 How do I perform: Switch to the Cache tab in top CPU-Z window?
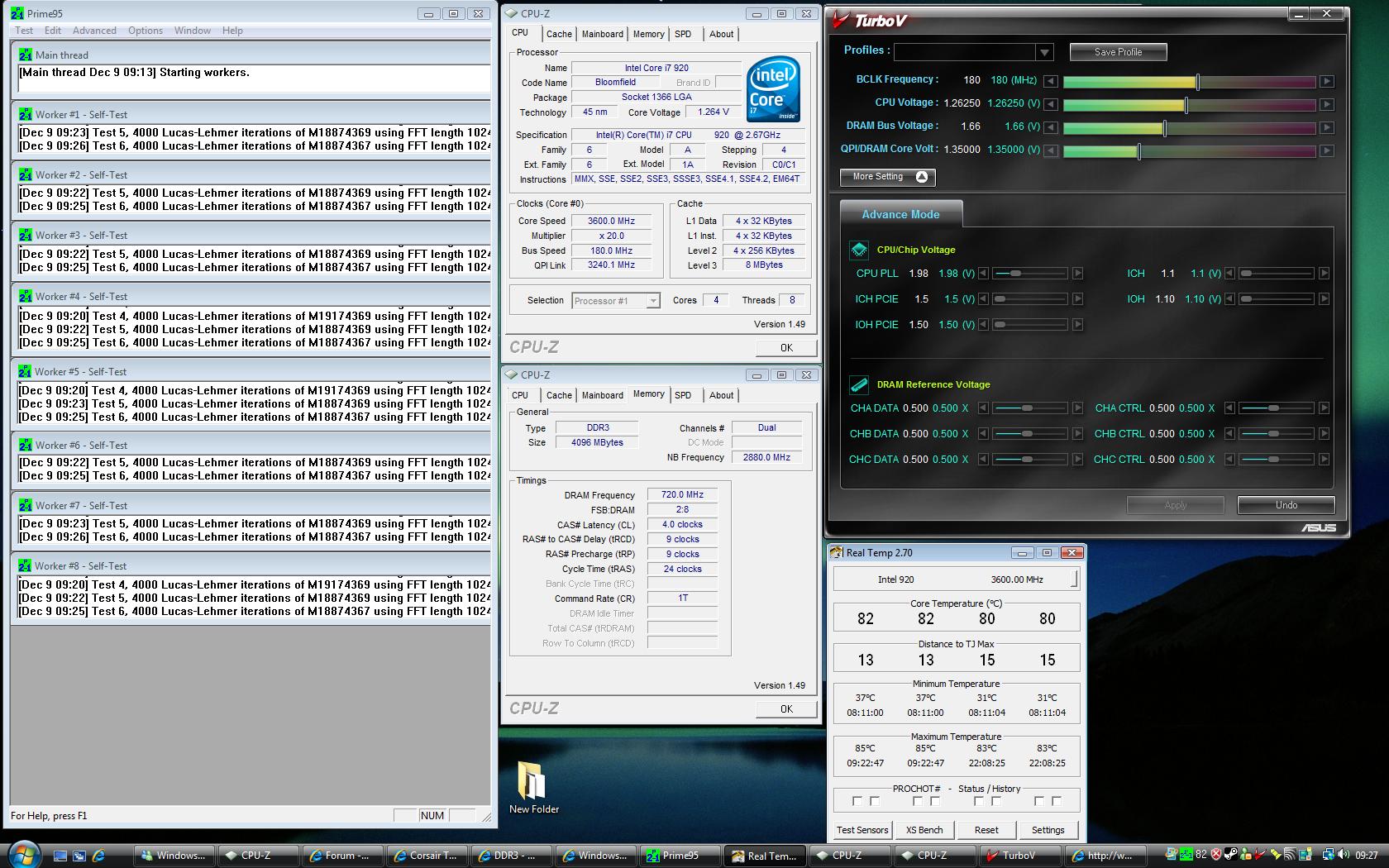(559, 34)
